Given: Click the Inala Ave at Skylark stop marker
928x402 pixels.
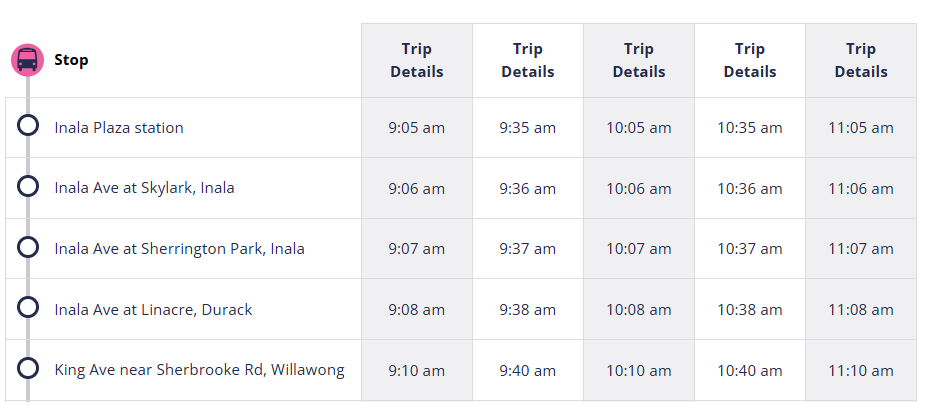Looking at the screenshot, I should (x=28, y=186).
